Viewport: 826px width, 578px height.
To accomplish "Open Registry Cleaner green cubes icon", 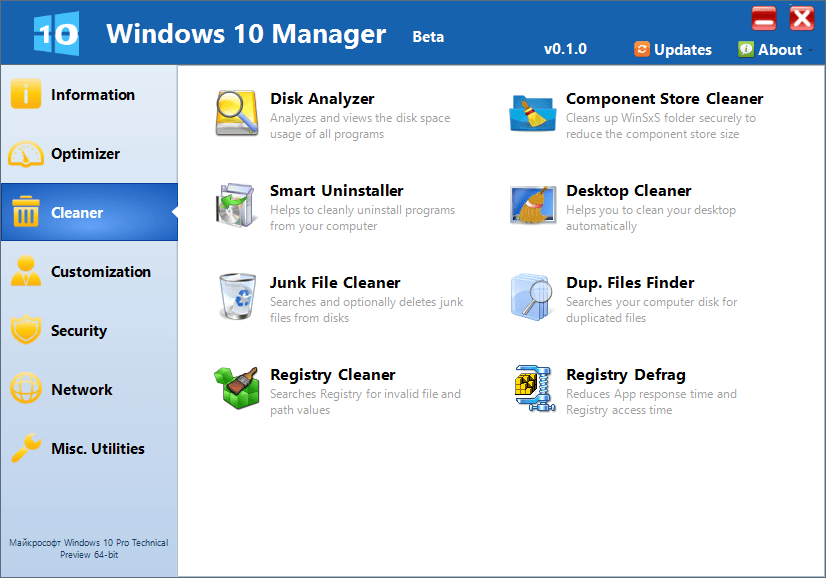I will coord(237,389).
